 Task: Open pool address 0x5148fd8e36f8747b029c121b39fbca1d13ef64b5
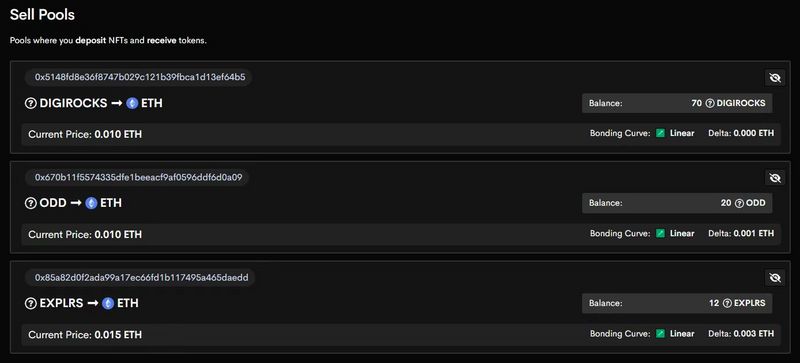tap(139, 77)
